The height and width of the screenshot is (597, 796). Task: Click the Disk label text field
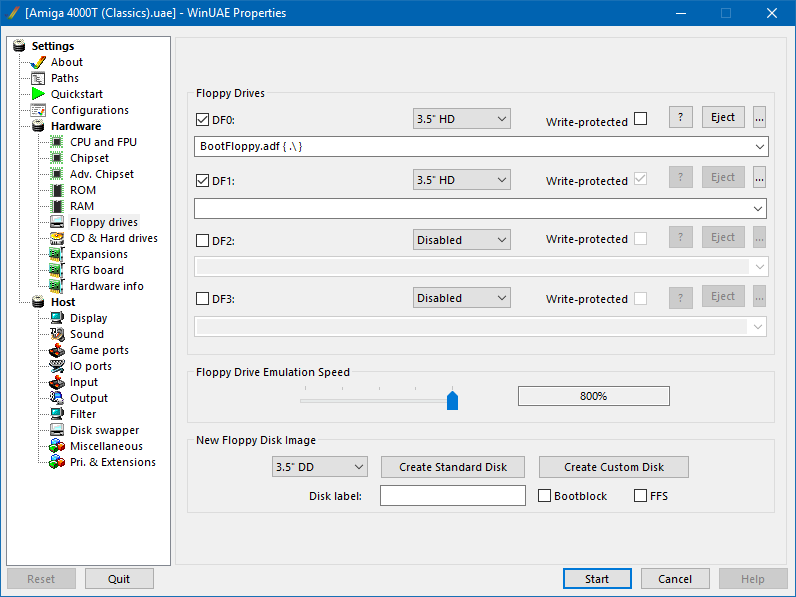pyautogui.click(x=452, y=496)
